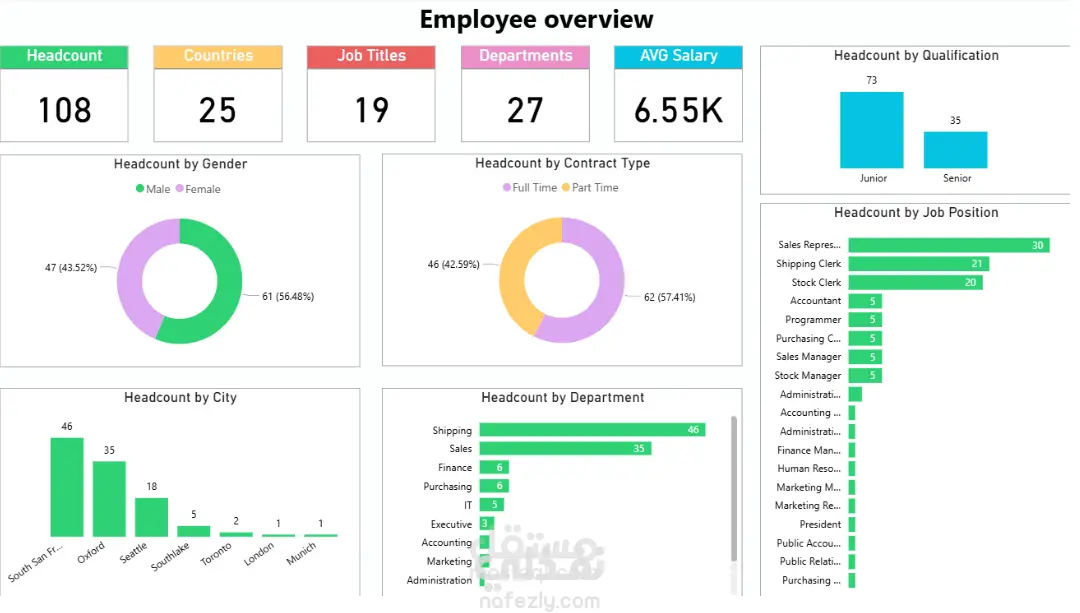Screen dimensions: 1080x613
Task: Click the Headcount card showing 108
Action: coord(64,94)
